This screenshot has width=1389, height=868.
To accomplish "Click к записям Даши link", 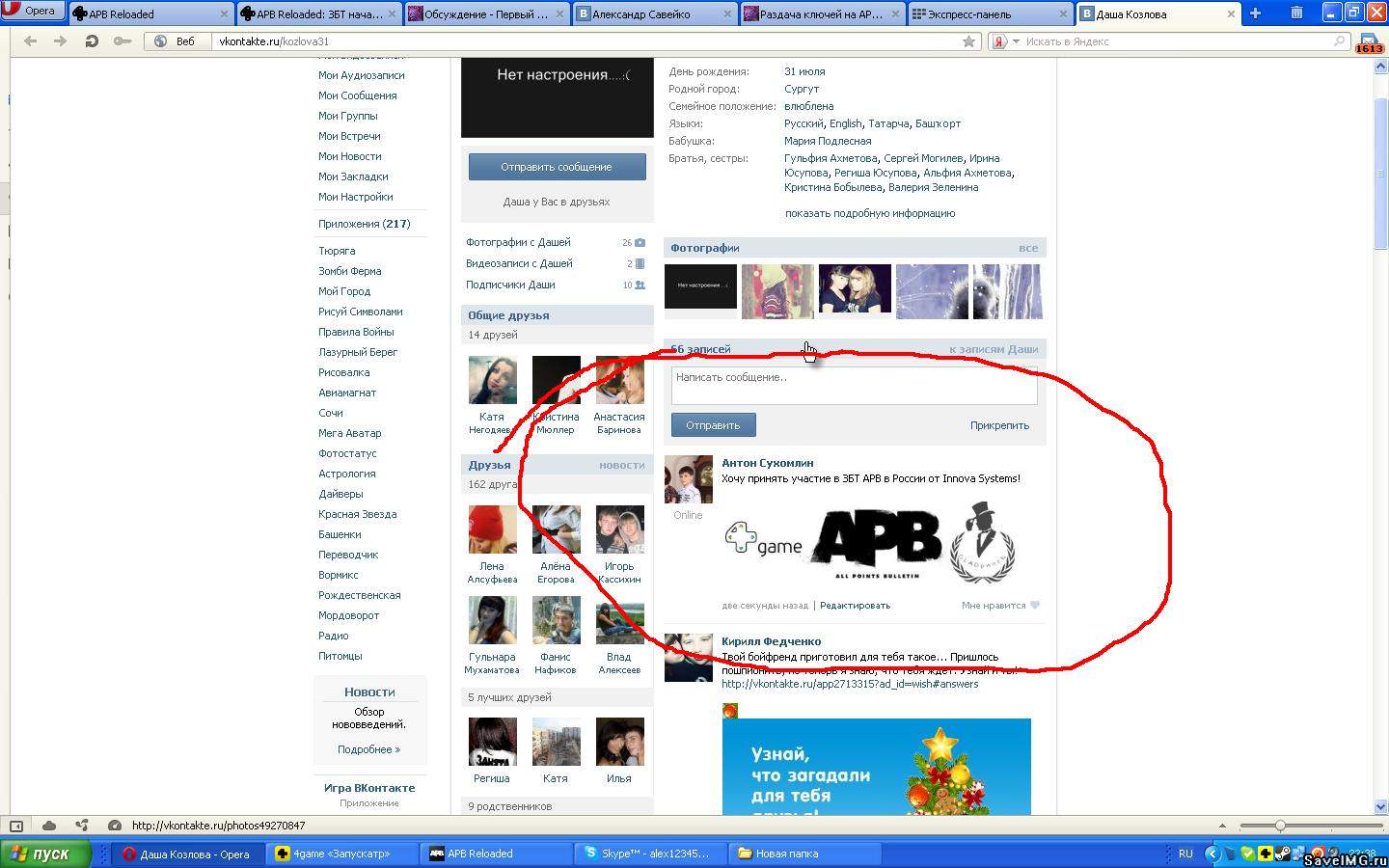I will [x=994, y=349].
